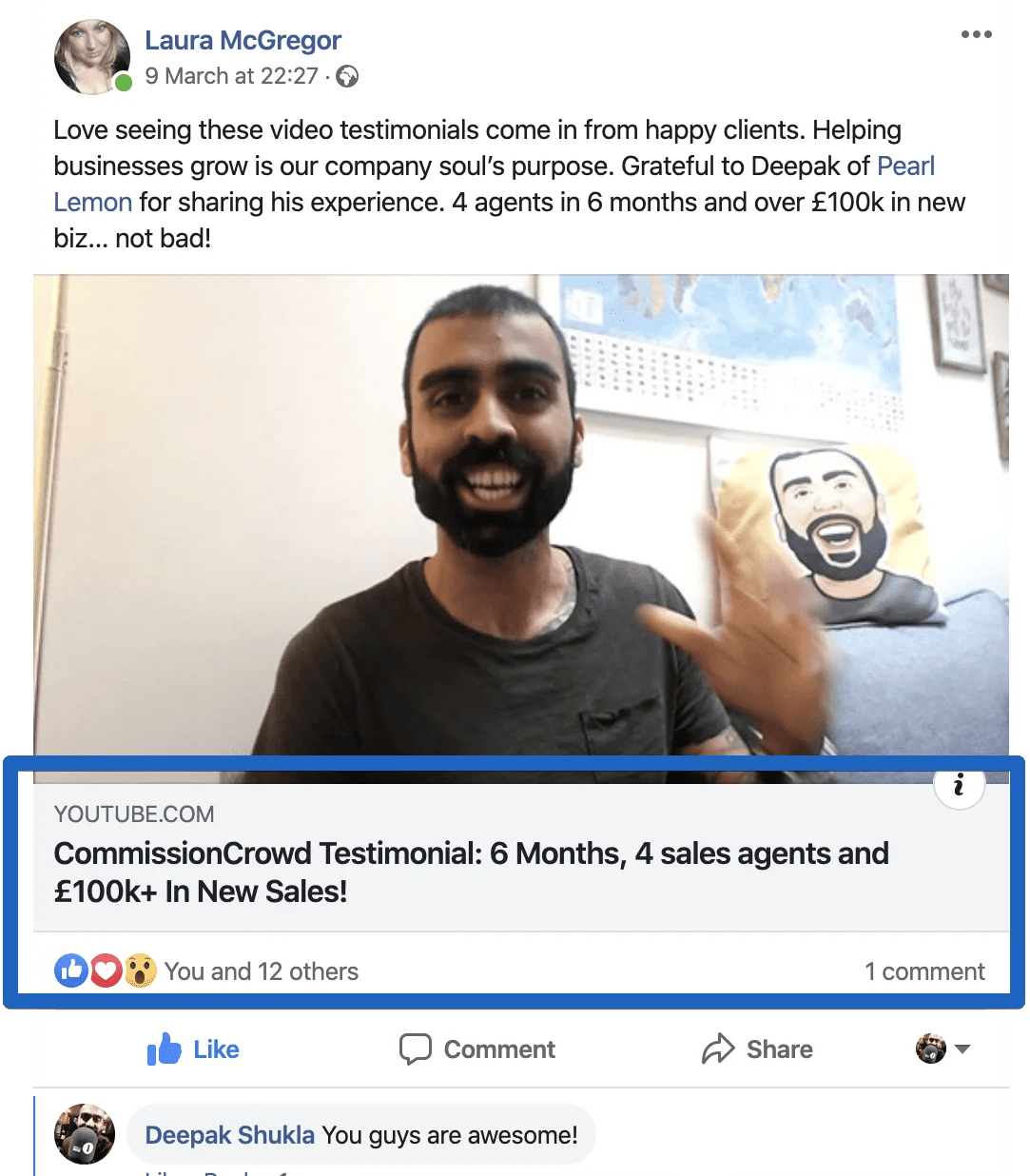
Task: Click the Comment speech bubble icon
Action: [416, 1049]
